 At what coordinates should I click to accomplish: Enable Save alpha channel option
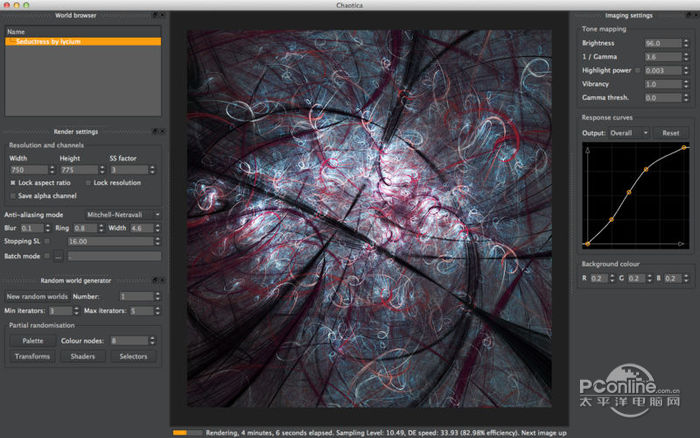[x=13, y=196]
